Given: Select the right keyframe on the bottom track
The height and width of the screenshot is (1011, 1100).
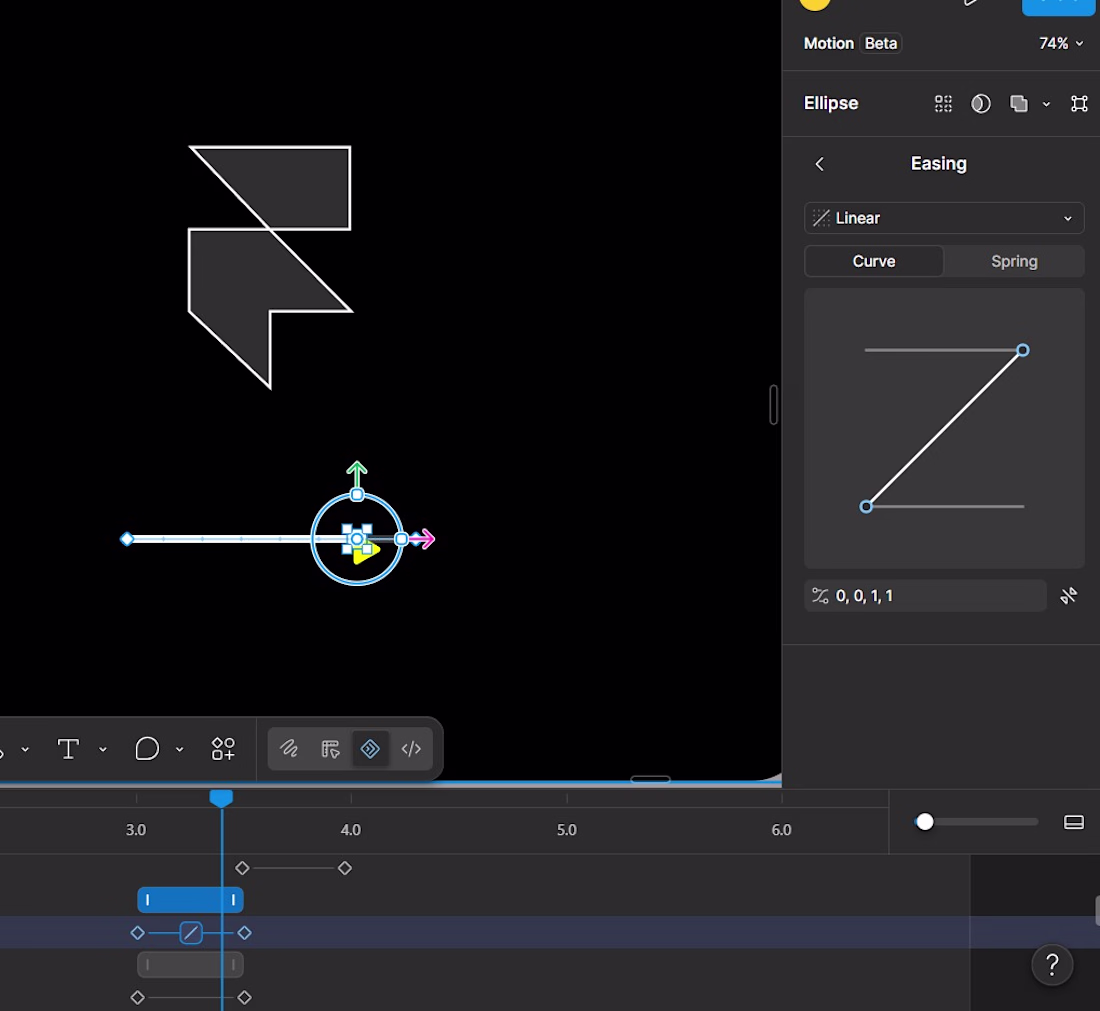Looking at the screenshot, I should (244, 997).
